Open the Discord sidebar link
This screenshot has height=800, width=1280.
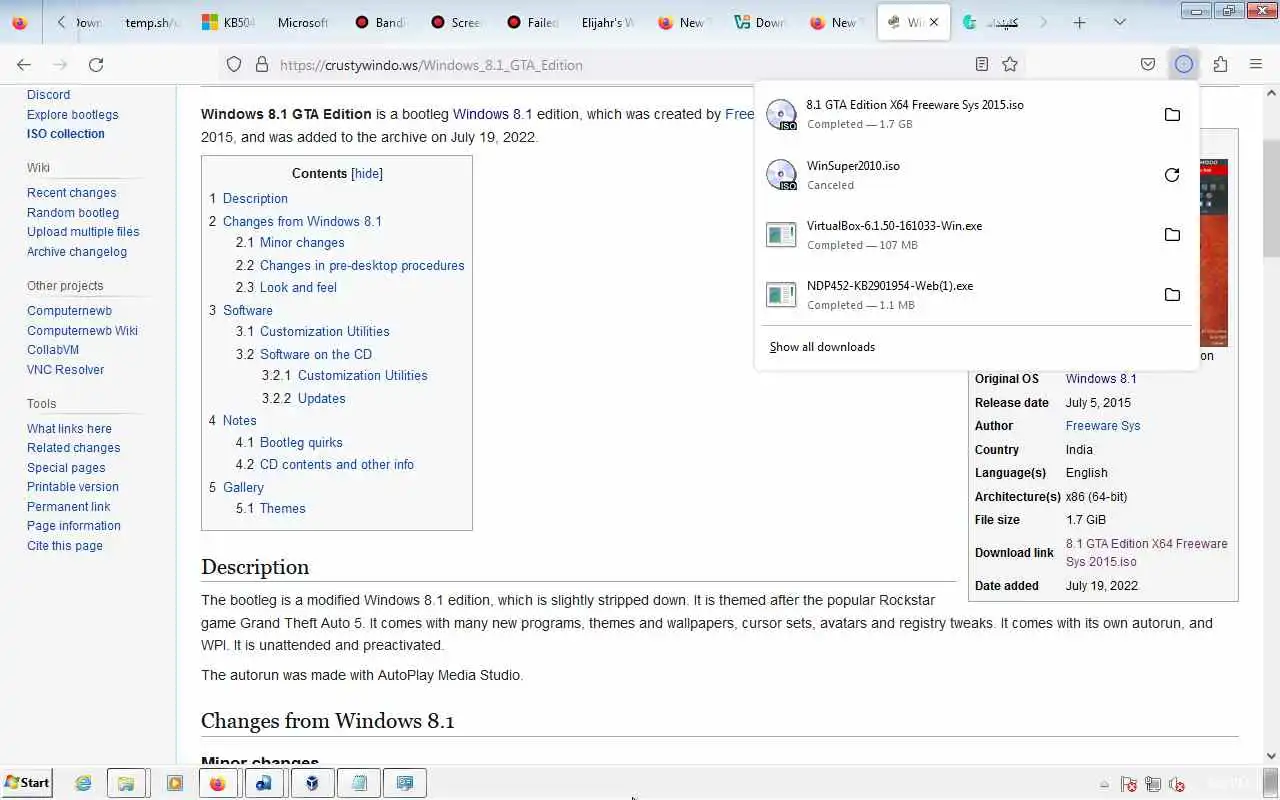click(48, 95)
